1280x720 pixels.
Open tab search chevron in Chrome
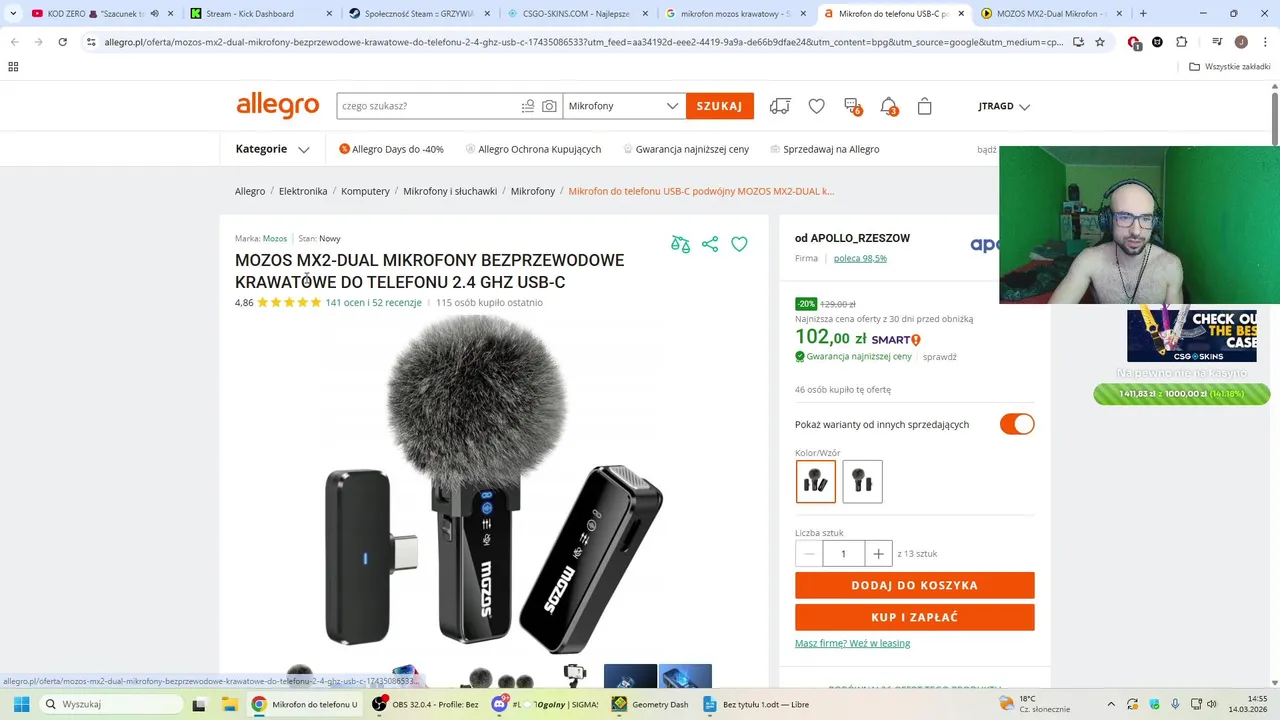tap(13, 14)
